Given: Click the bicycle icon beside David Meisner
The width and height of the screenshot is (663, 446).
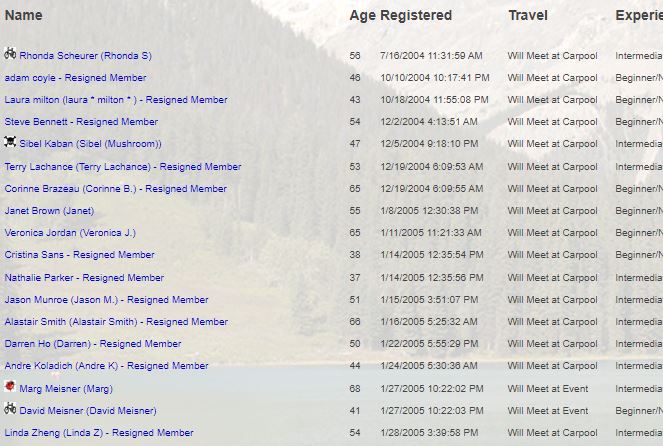Looking at the screenshot, I should [x=10, y=408].
